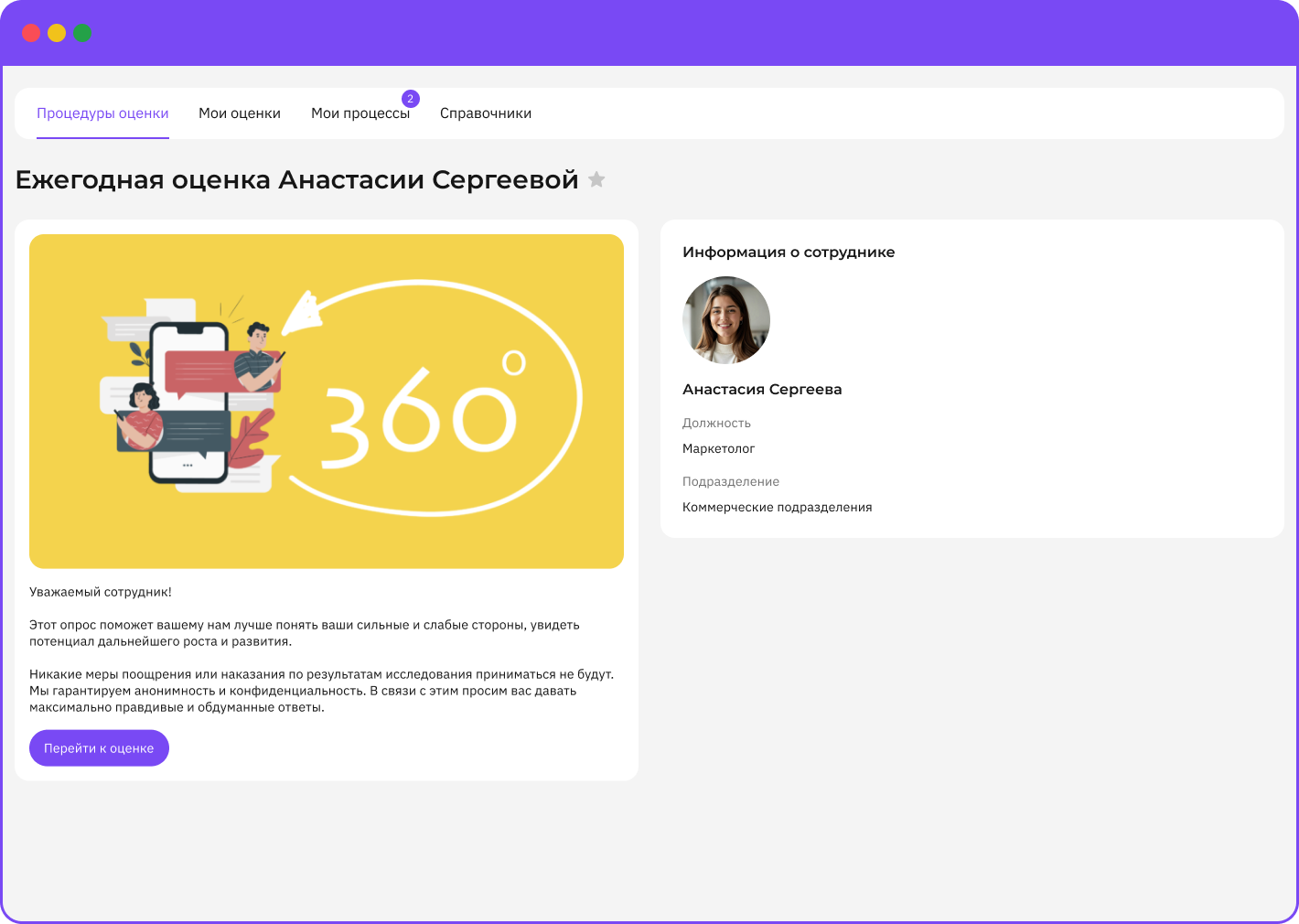Click the Уважаемый сотрудник greeting text
Screen dimensions: 1299x924
[101, 592]
